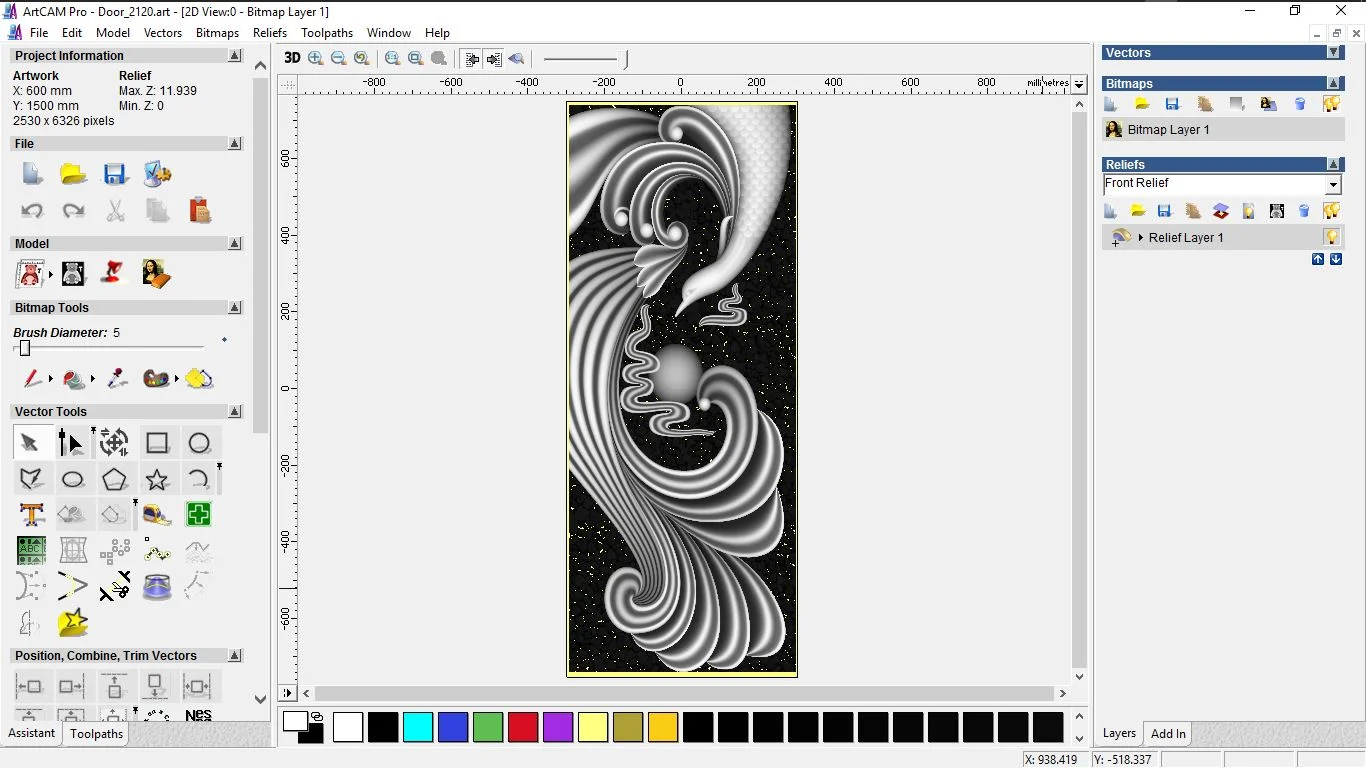1366x768 pixels.
Task: Pick the bitmap Paint brush tool
Action: 32,379
